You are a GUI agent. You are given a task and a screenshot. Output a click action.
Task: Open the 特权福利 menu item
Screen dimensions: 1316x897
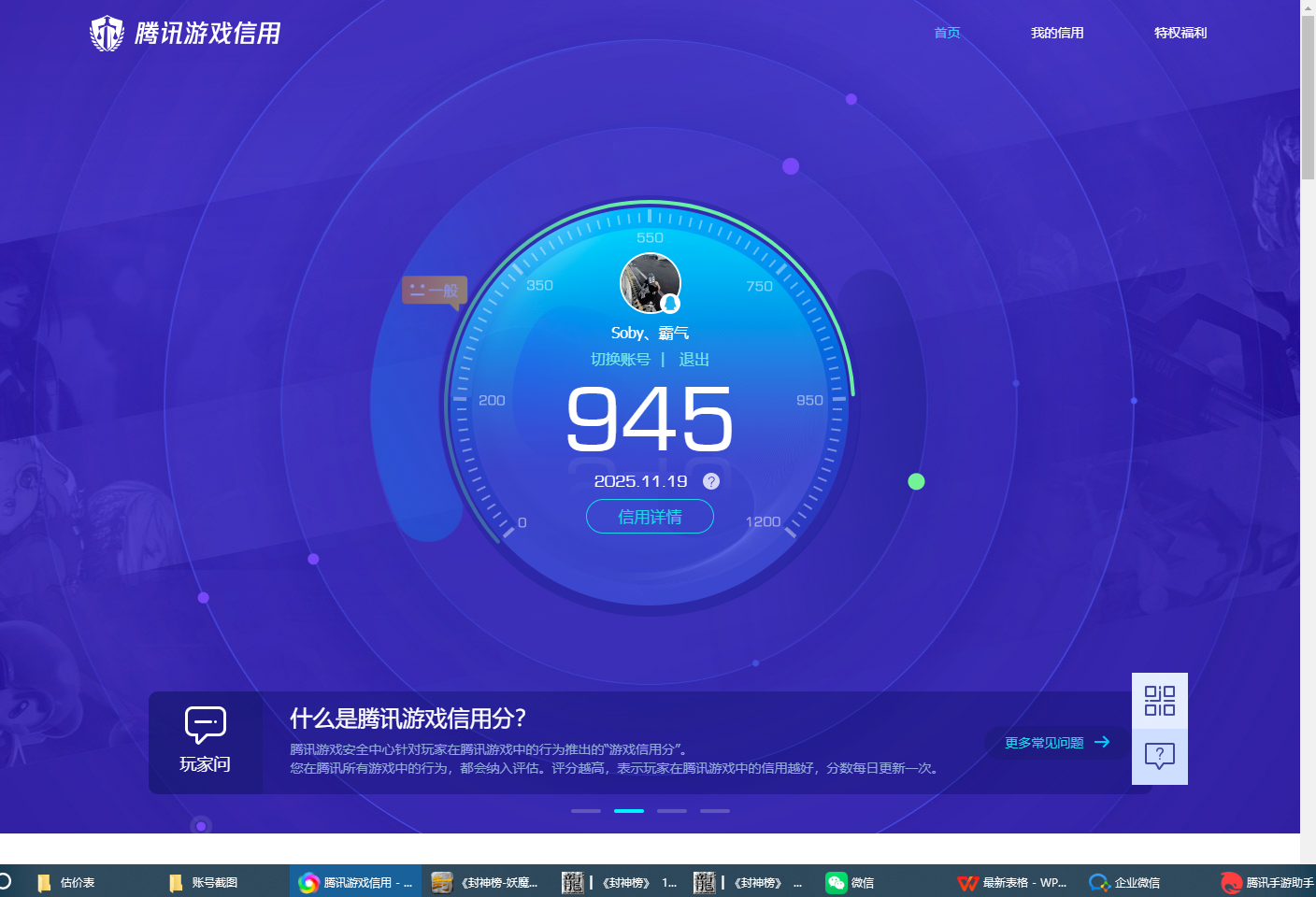point(1180,33)
